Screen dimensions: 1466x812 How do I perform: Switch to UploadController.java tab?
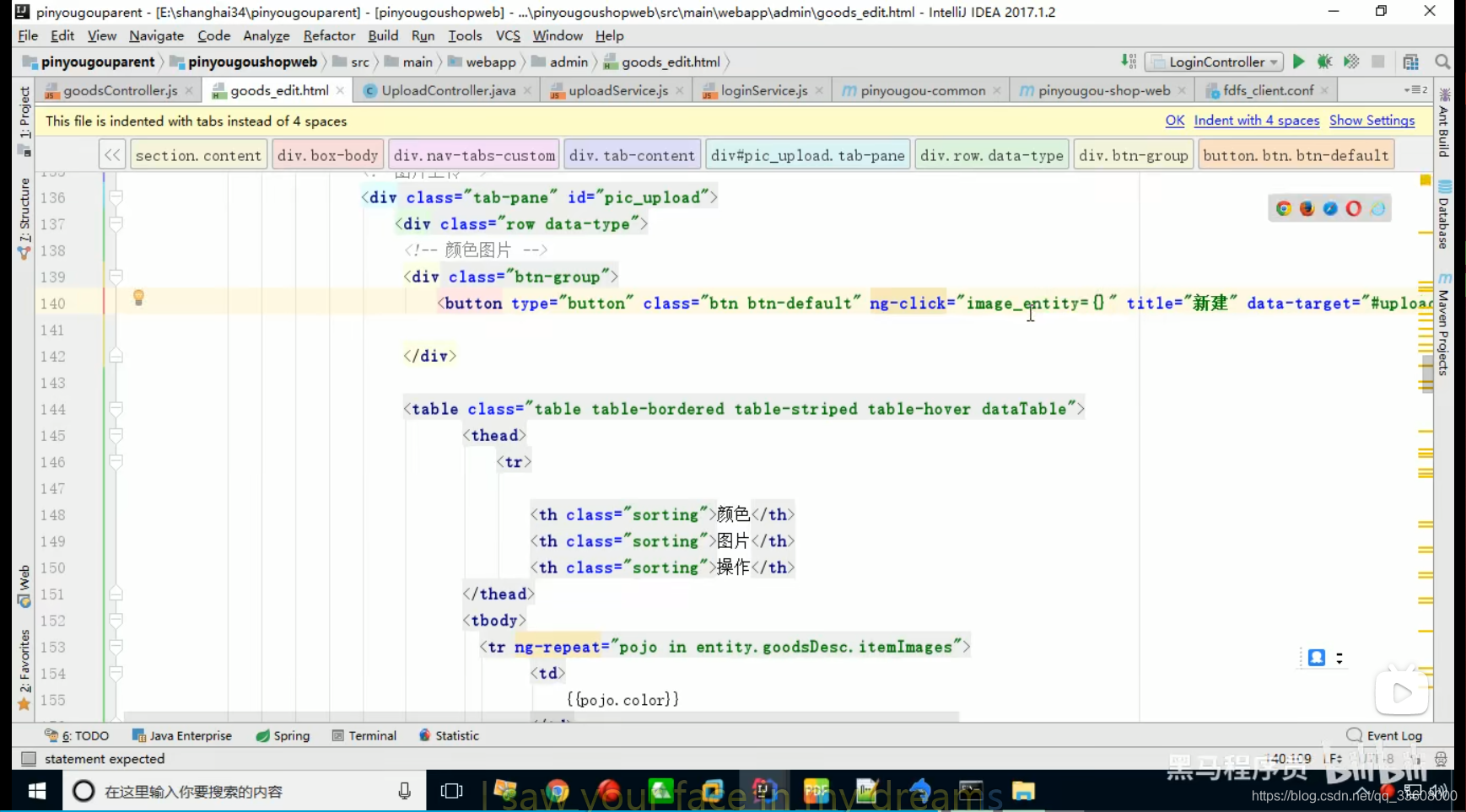pos(448,90)
